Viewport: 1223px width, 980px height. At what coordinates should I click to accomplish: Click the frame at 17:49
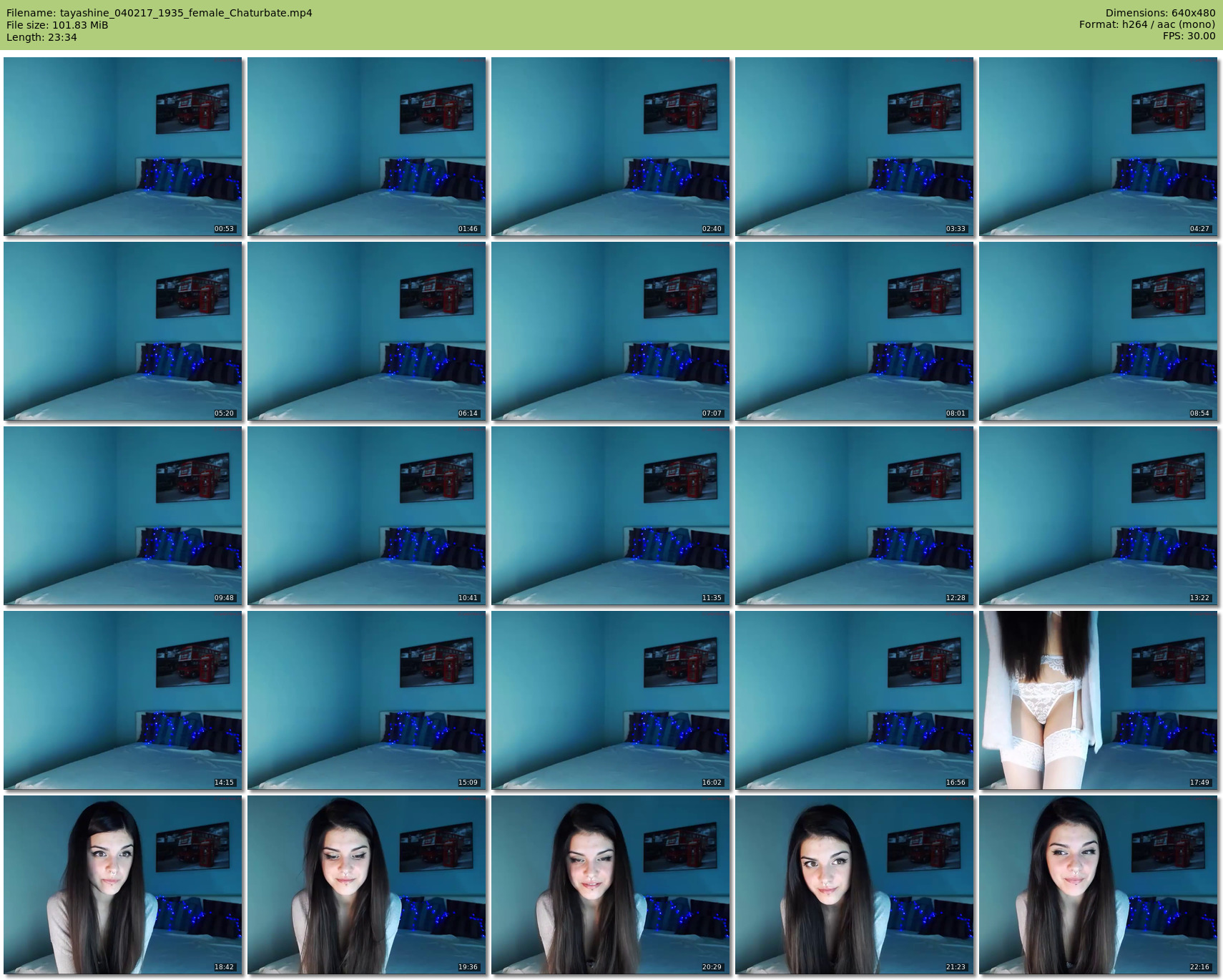coord(1098,700)
